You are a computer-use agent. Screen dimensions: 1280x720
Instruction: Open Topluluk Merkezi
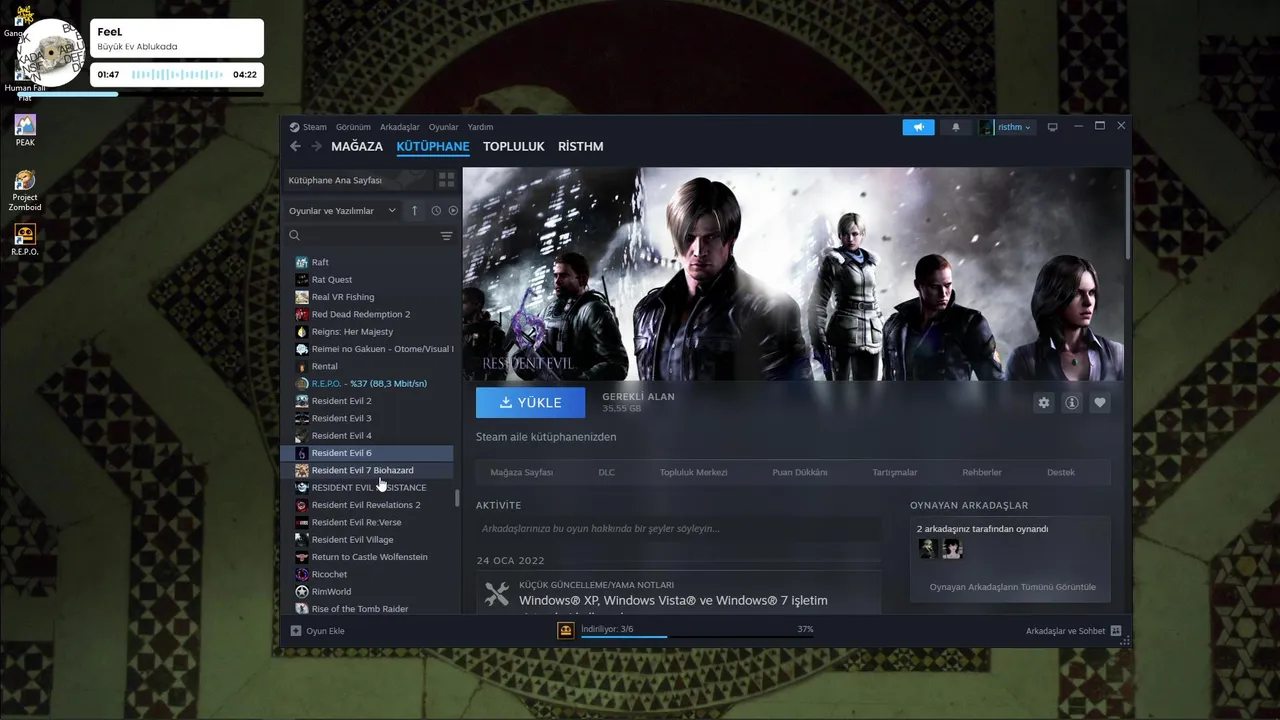[x=693, y=472]
